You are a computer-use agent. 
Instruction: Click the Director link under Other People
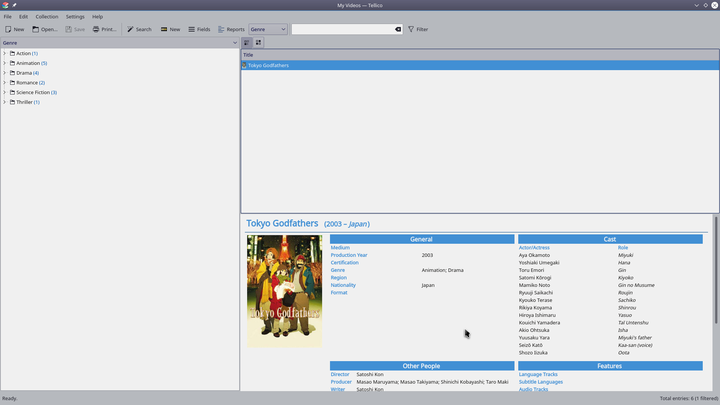coord(340,374)
